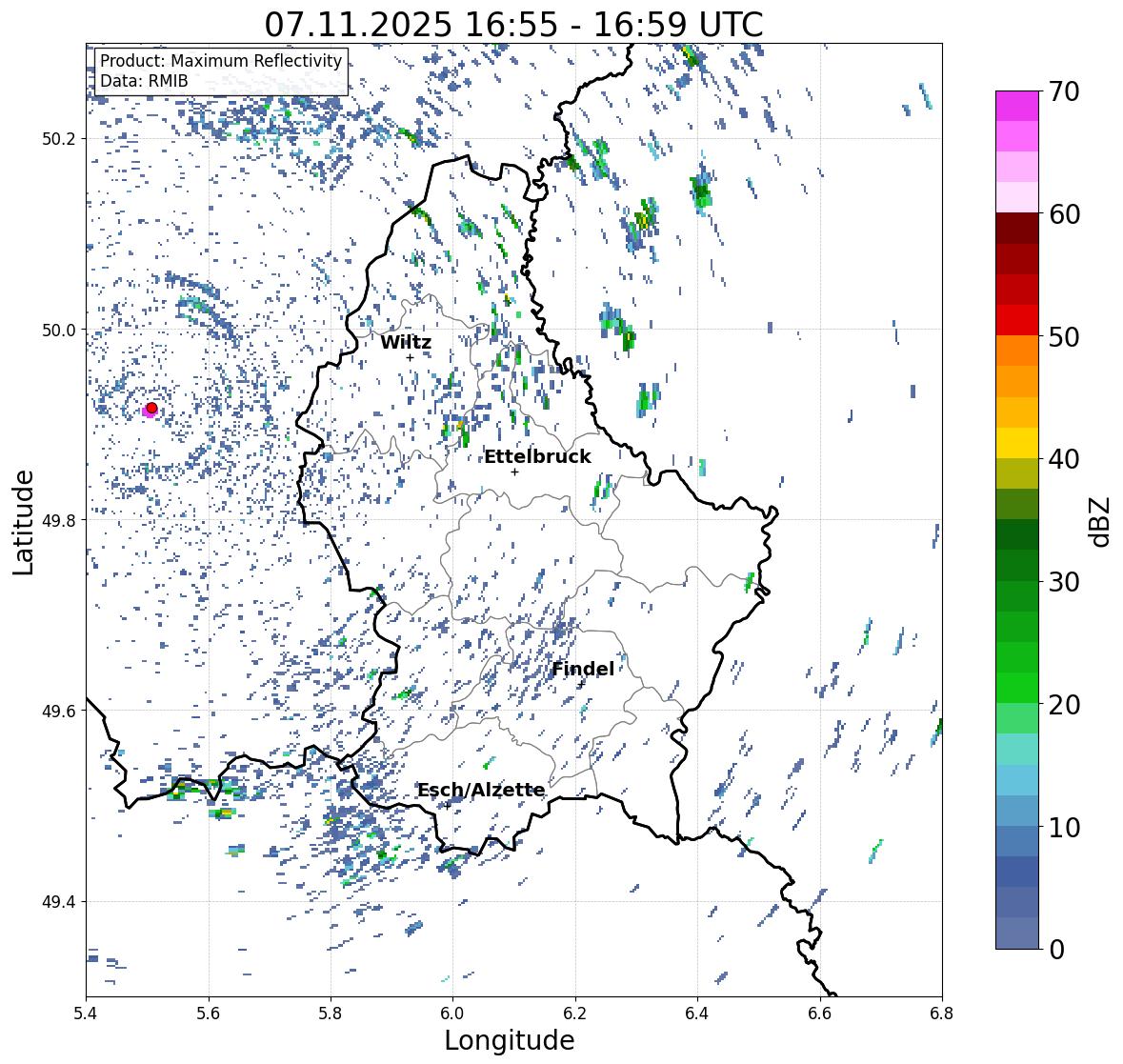
Task: Click the 50.0 latitude tick label
Action: [x=58, y=331]
